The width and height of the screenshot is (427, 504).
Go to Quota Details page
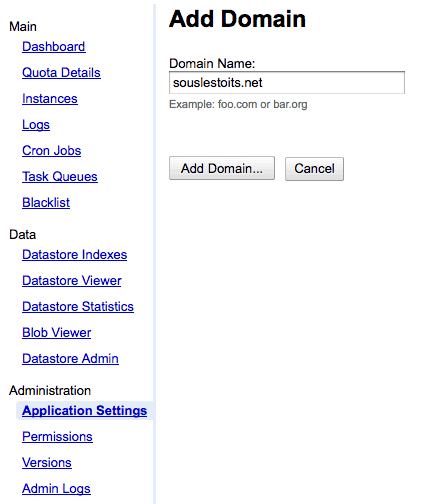coord(61,73)
